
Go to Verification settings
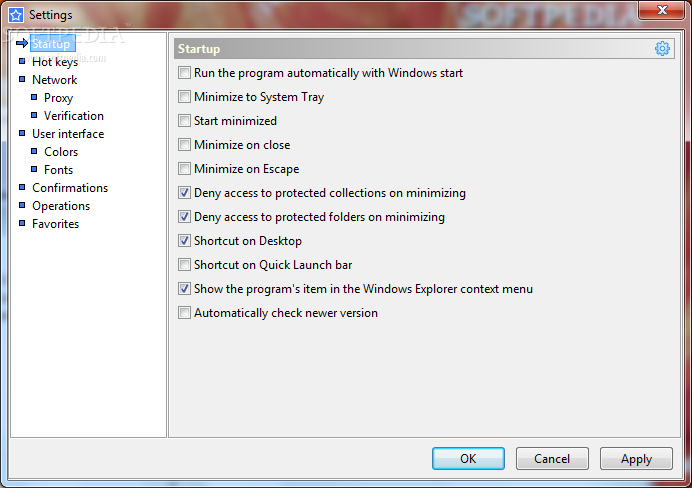[74, 116]
